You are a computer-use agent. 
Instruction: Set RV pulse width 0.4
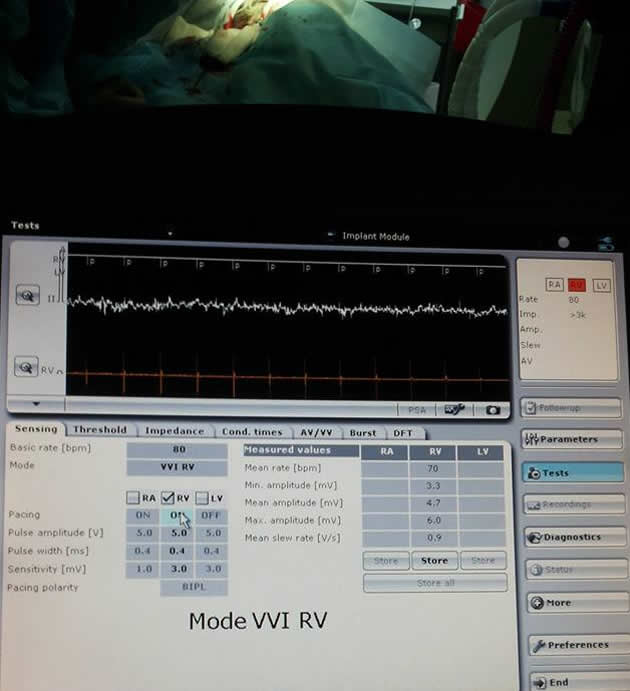coord(177,551)
